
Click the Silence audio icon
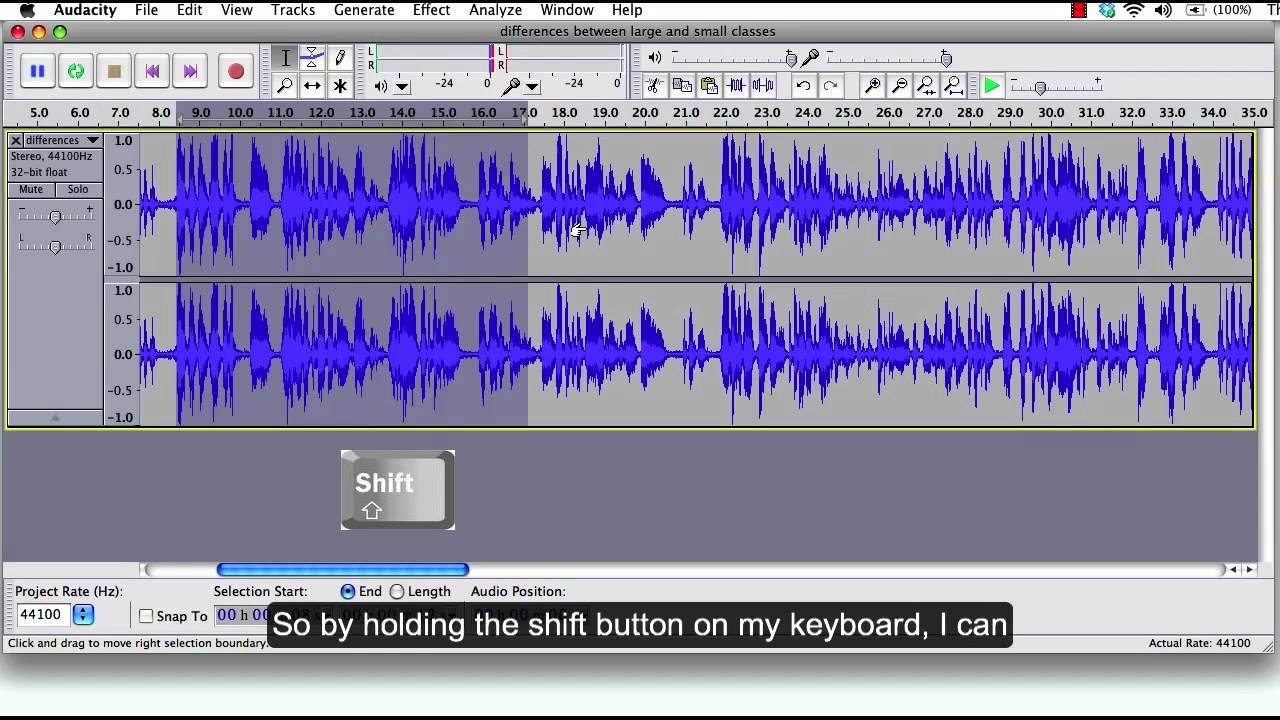point(763,85)
